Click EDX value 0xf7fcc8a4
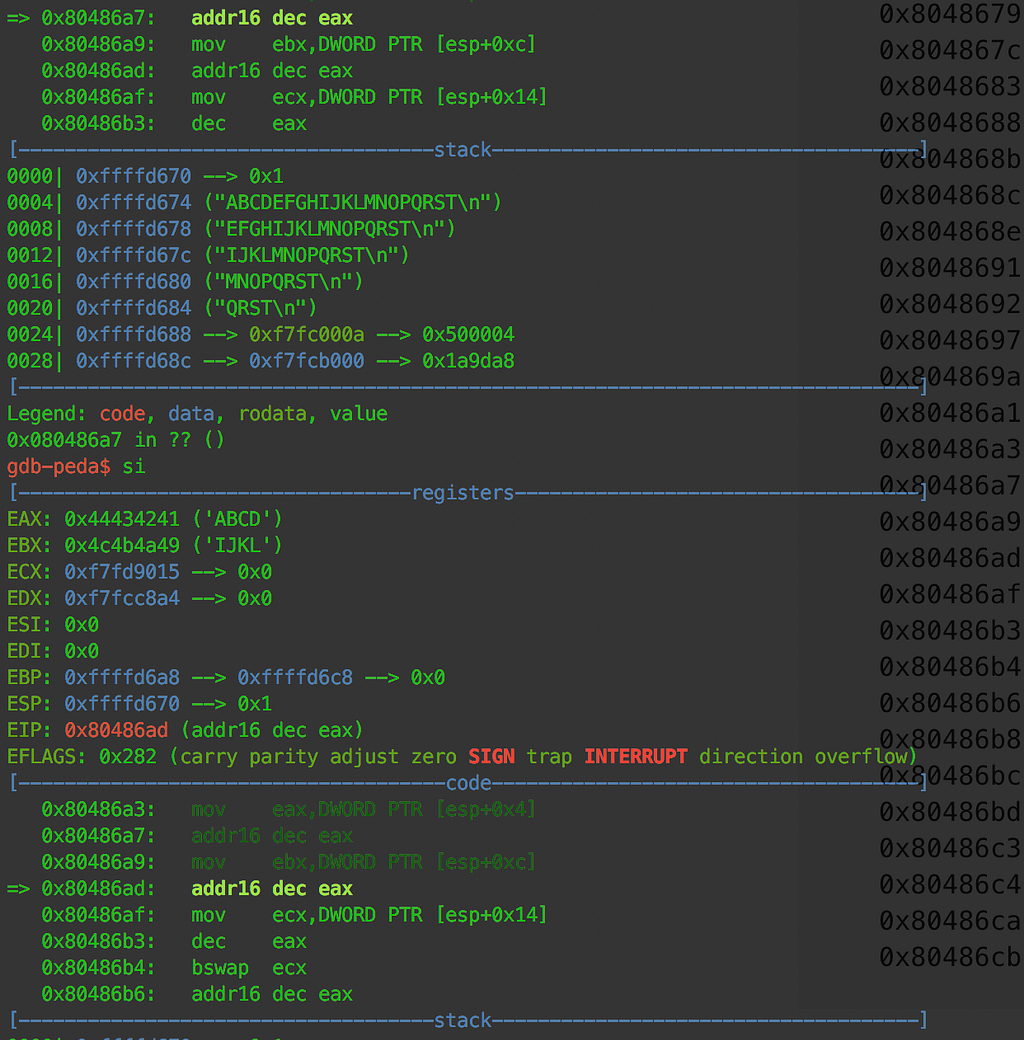This screenshot has width=1024, height=1040. (122, 598)
